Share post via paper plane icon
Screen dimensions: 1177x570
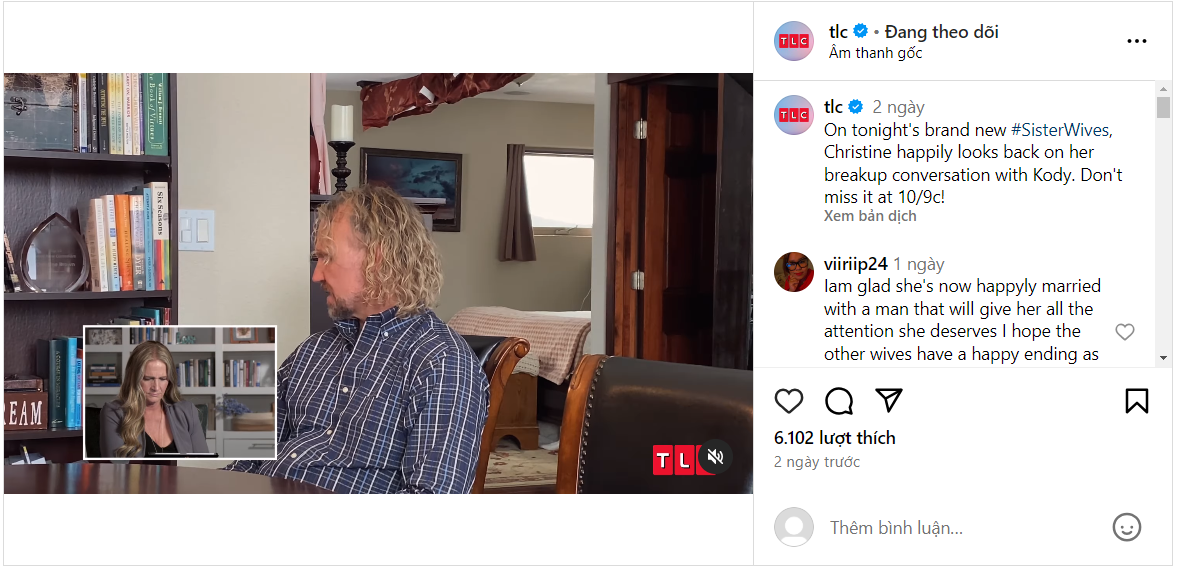(889, 400)
